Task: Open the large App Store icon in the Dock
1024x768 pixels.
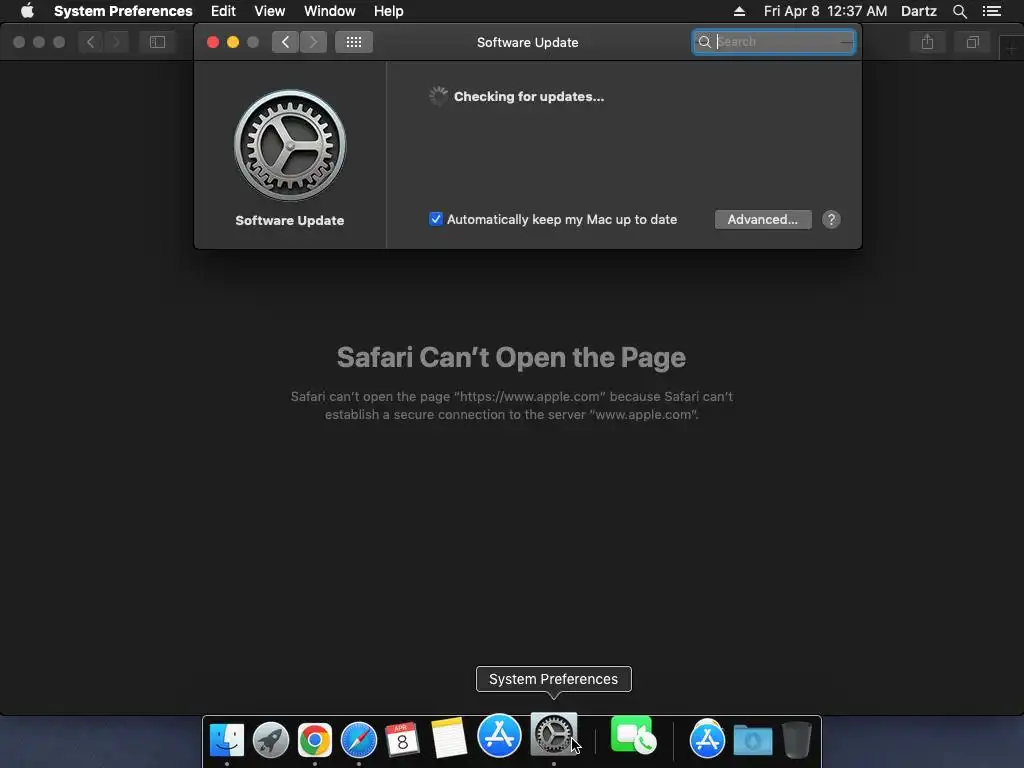Action: (x=500, y=735)
